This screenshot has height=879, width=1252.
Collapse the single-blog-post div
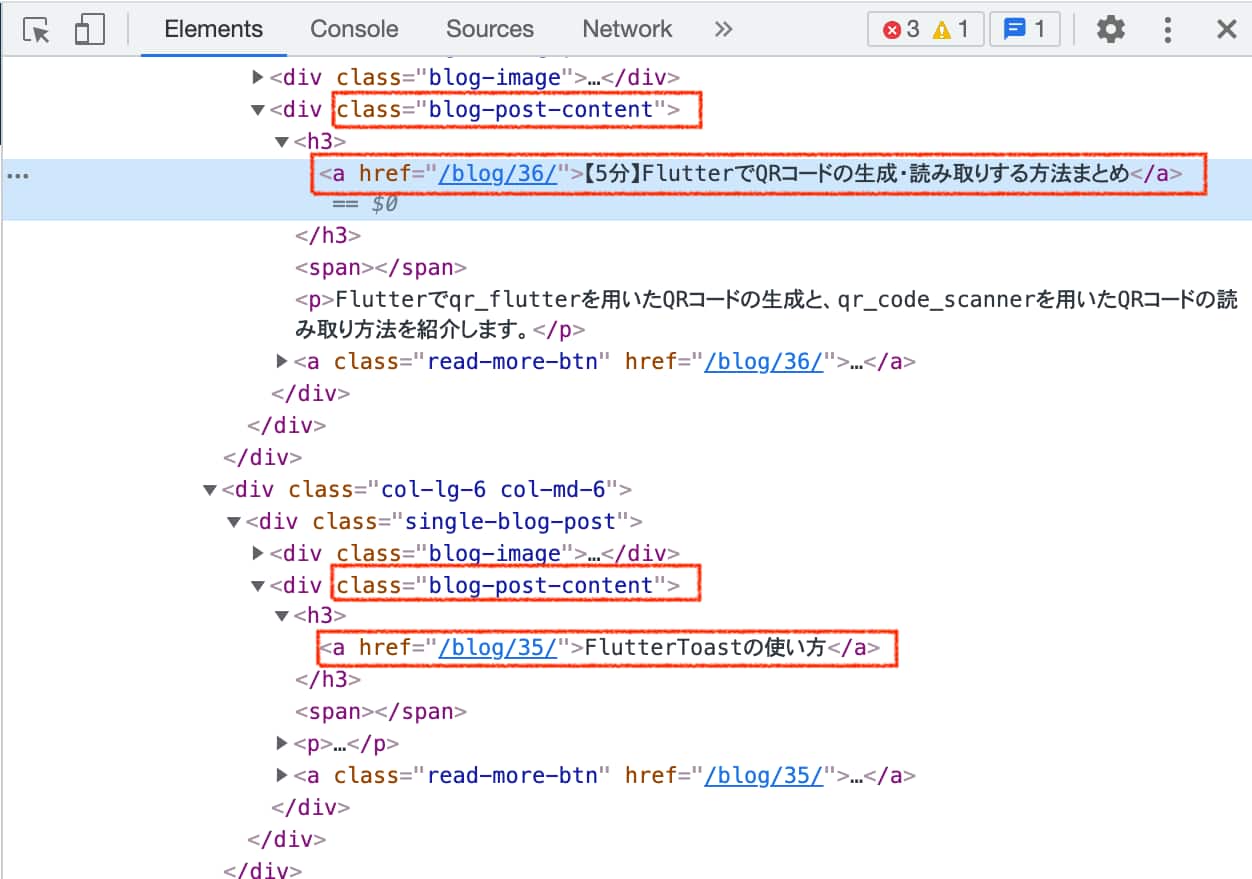[x=233, y=522]
